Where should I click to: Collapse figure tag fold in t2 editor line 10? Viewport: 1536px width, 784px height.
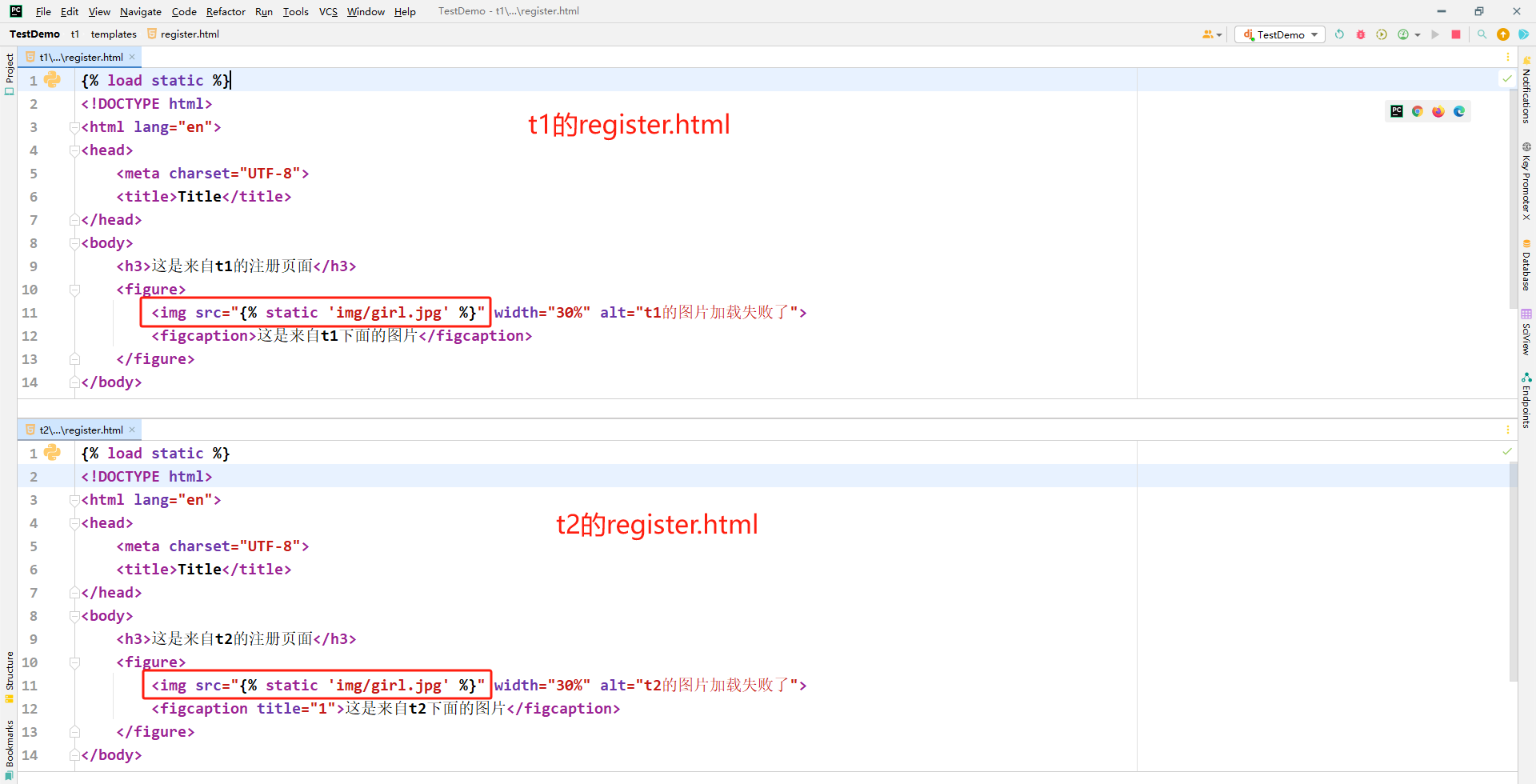click(x=74, y=662)
